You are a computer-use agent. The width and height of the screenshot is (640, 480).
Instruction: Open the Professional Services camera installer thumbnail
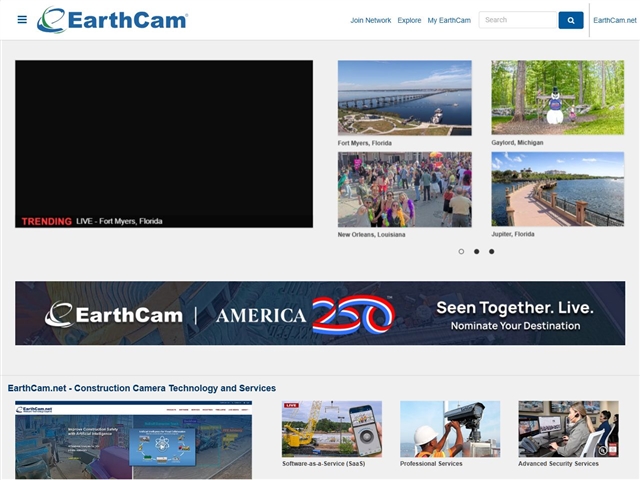450,429
